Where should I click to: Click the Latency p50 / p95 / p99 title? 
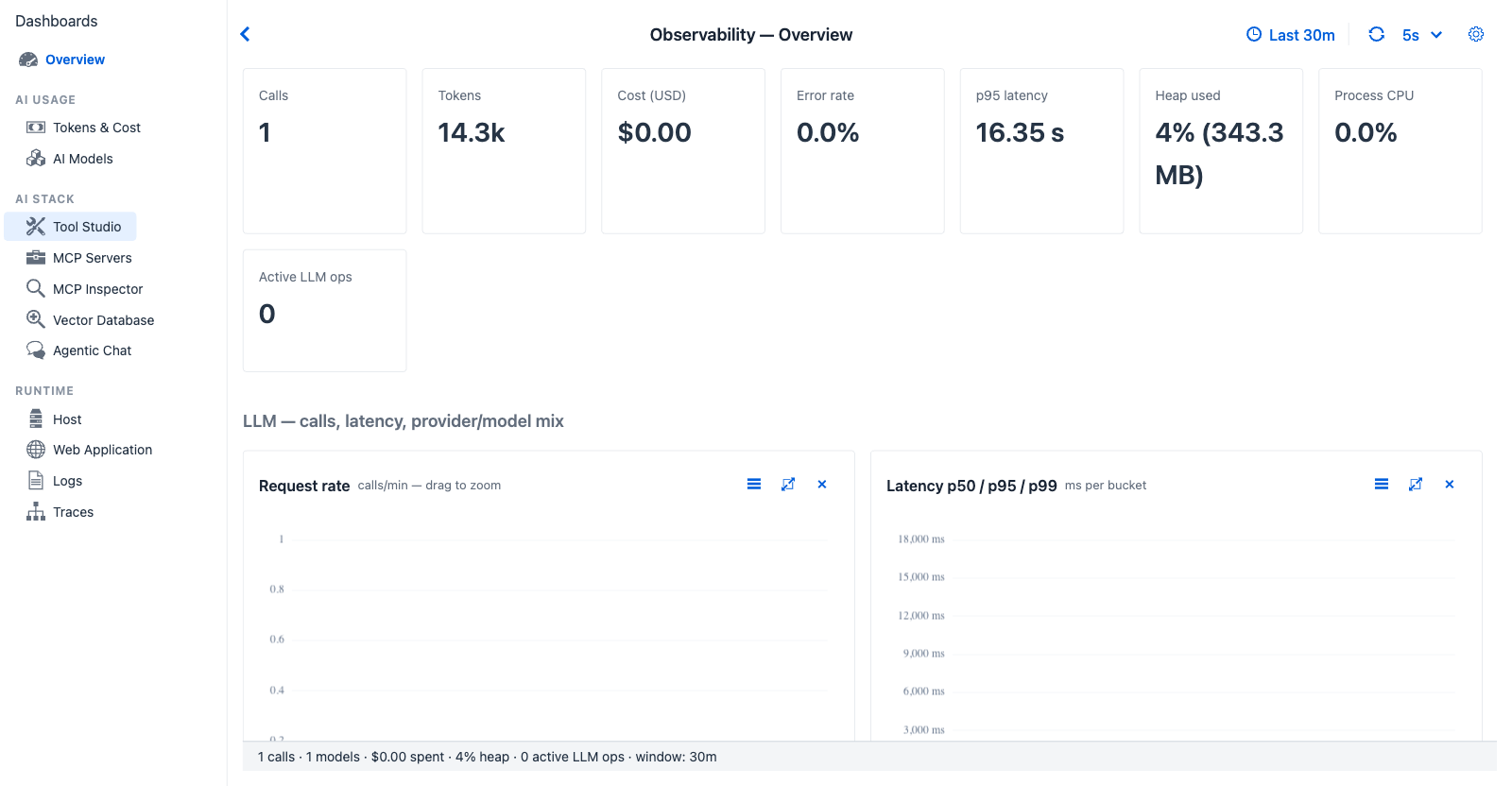(x=971, y=486)
